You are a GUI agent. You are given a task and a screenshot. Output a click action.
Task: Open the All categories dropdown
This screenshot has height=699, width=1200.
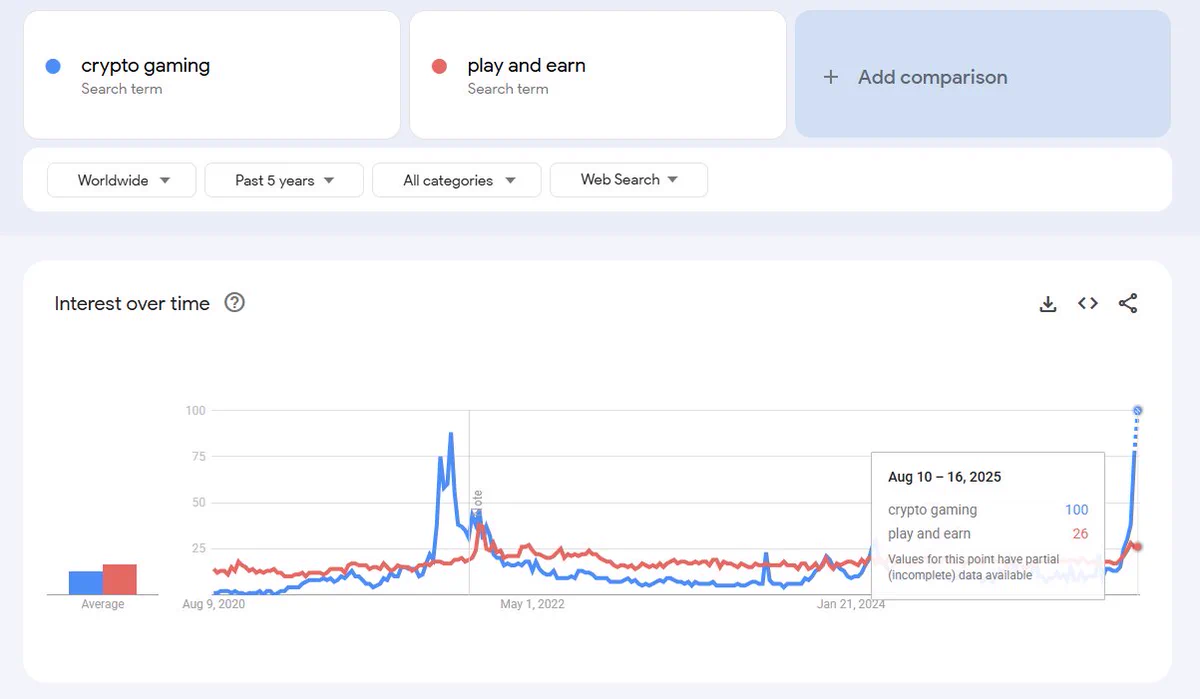[457, 180]
